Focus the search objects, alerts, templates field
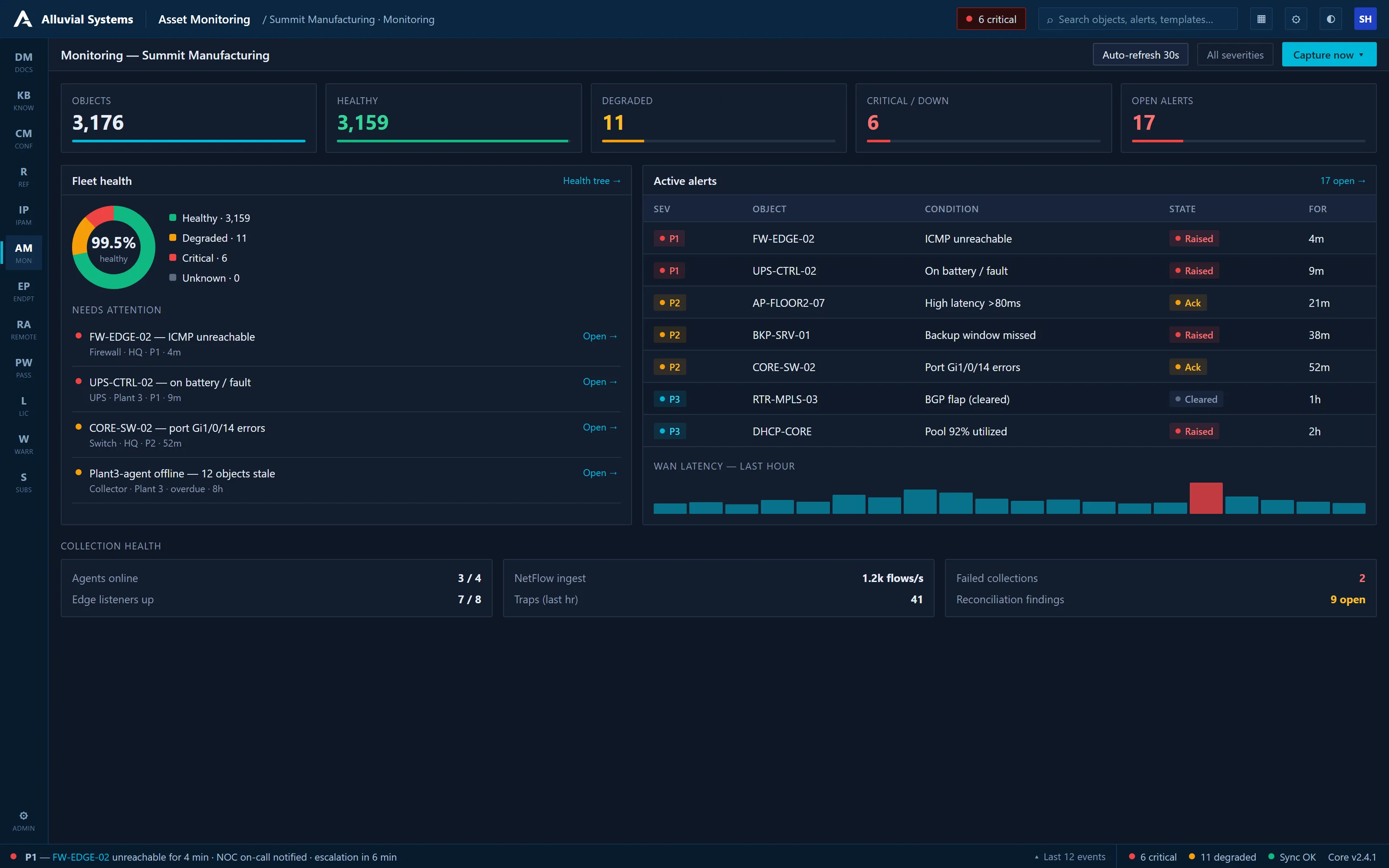The image size is (1389, 868). pos(1138,19)
